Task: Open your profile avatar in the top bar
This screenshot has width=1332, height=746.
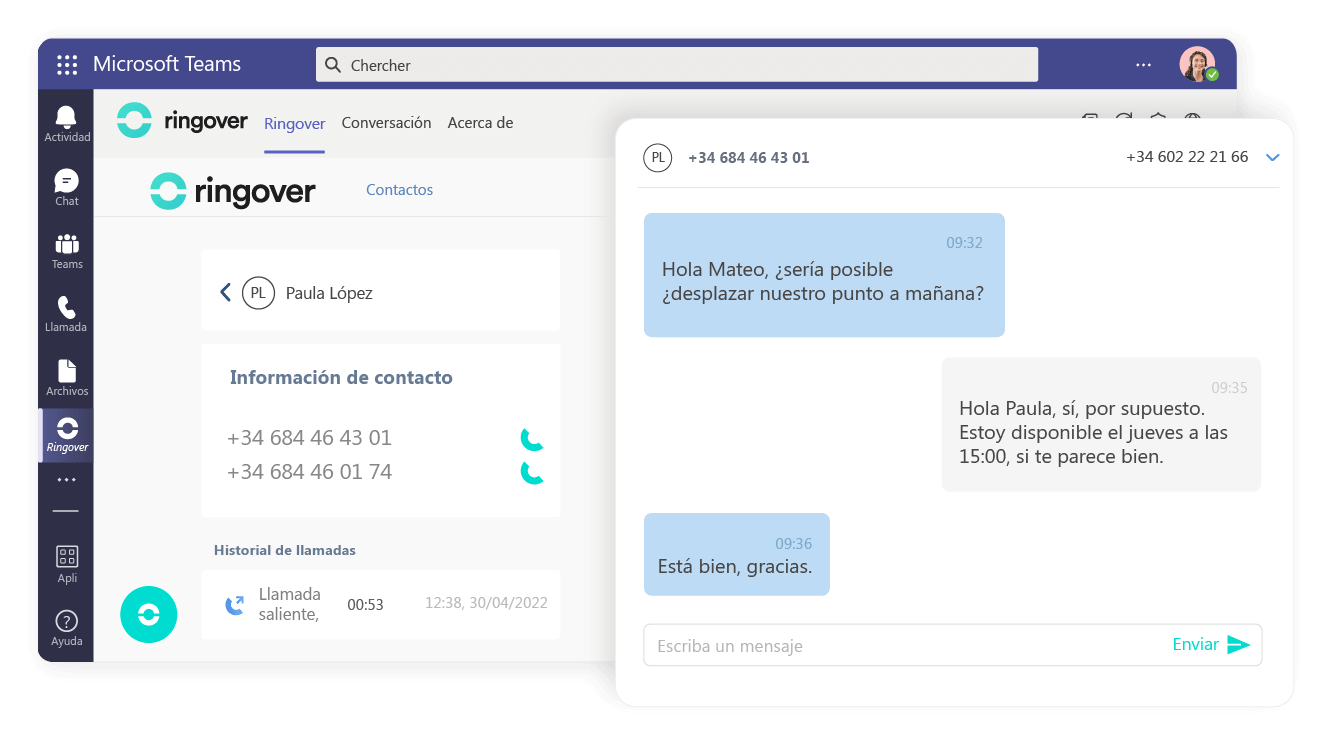Action: coord(1198,63)
